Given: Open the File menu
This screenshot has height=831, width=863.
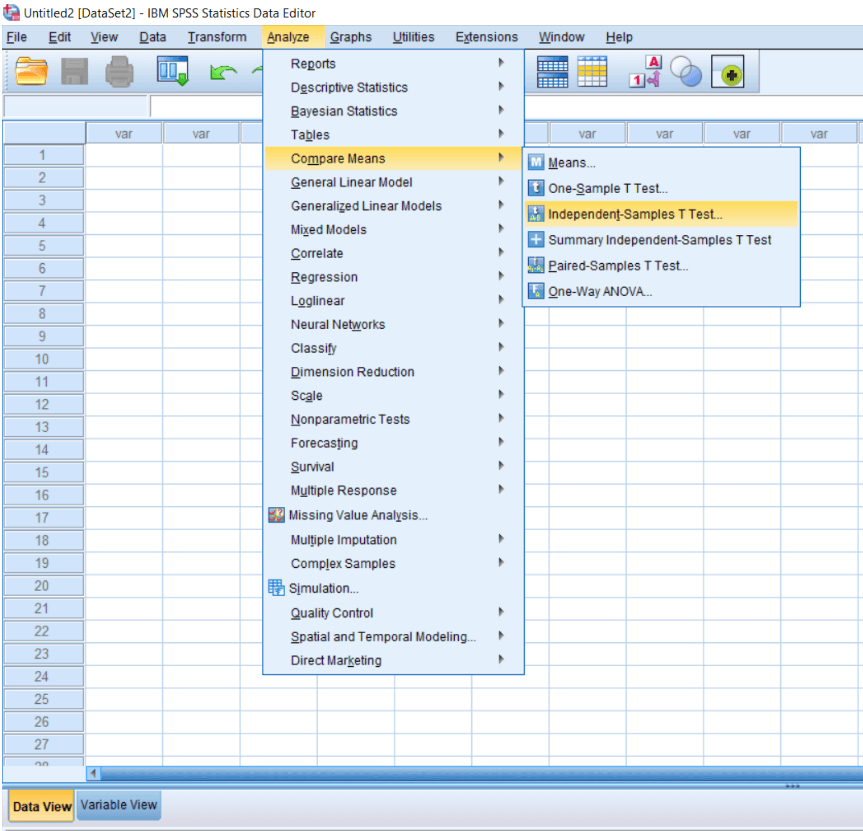Looking at the screenshot, I should coord(17,37).
